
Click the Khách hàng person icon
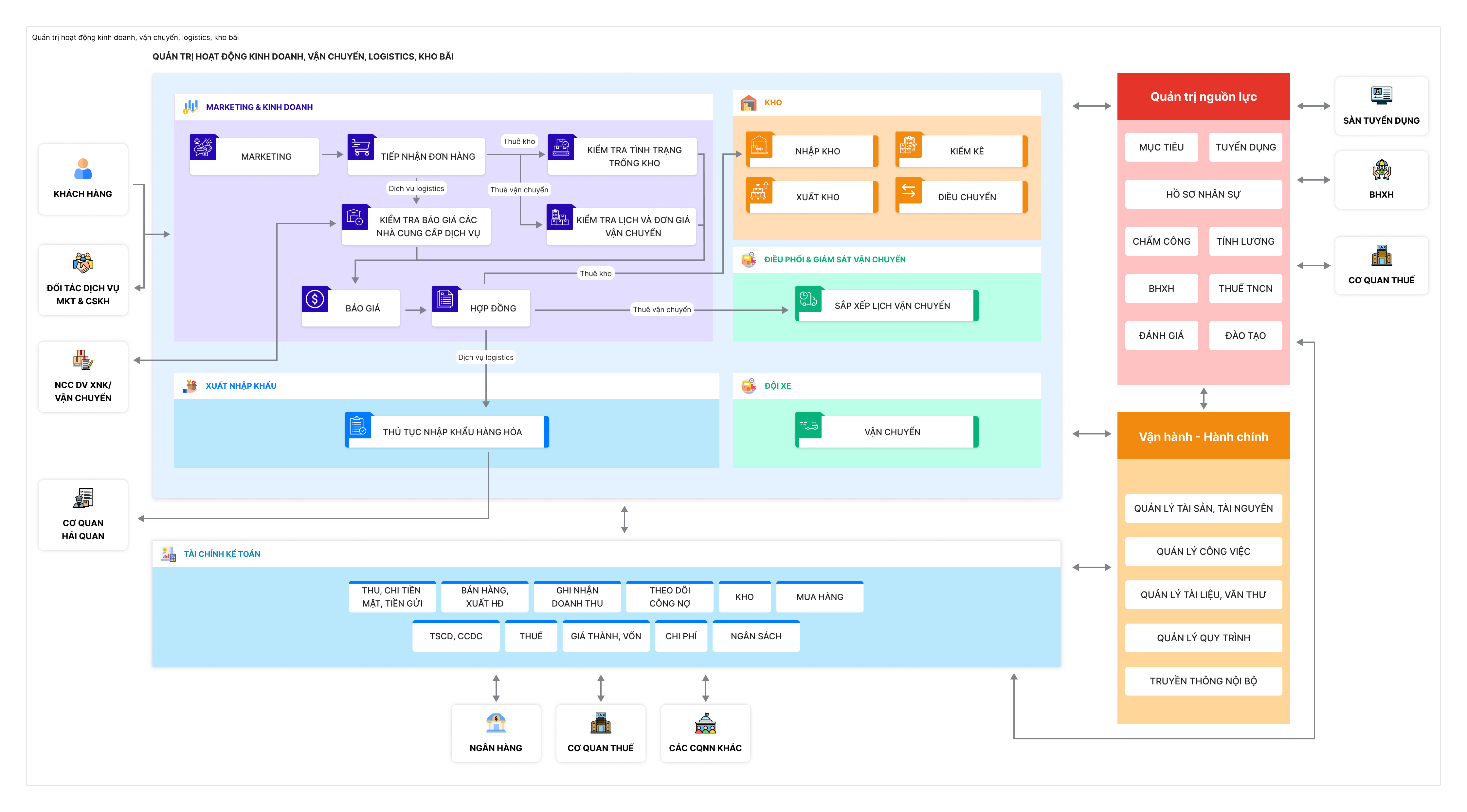[82, 169]
